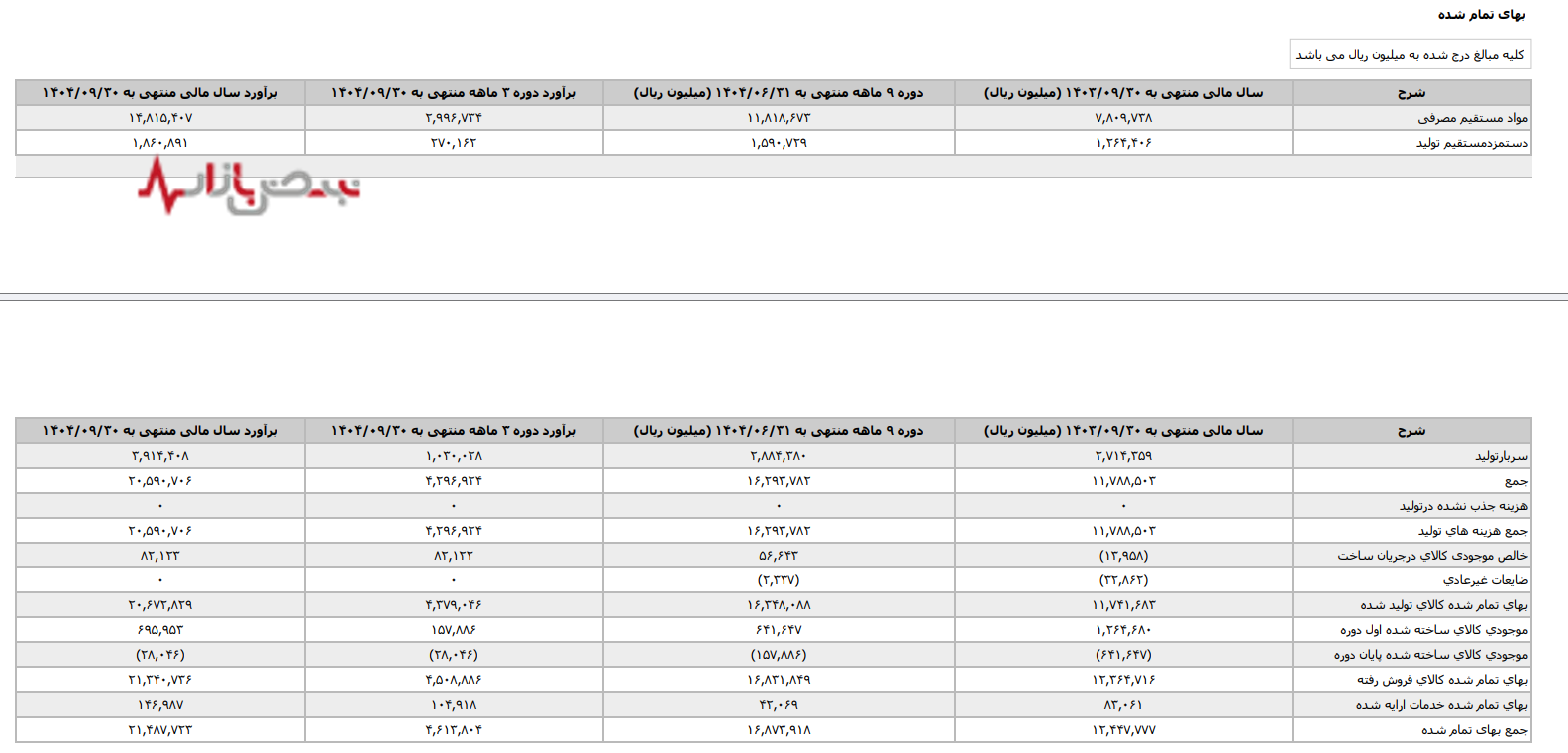Viewport: 1568px width, 753px height.
Task: Select بهای تمام شده کالای فروش رفته label
Action: coord(1441,680)
